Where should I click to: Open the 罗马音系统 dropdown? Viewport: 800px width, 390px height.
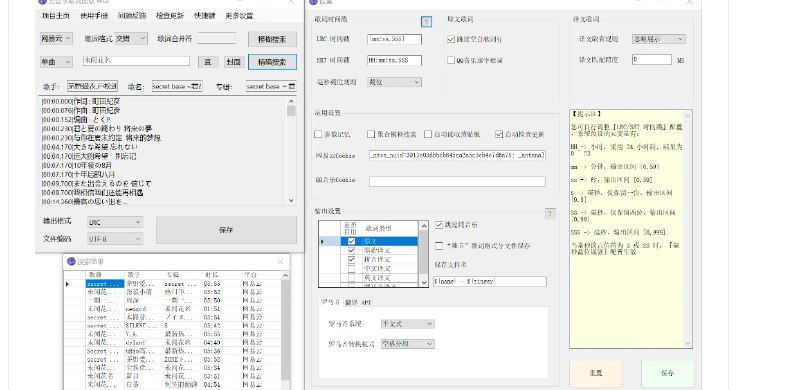(x=408, y=324)
